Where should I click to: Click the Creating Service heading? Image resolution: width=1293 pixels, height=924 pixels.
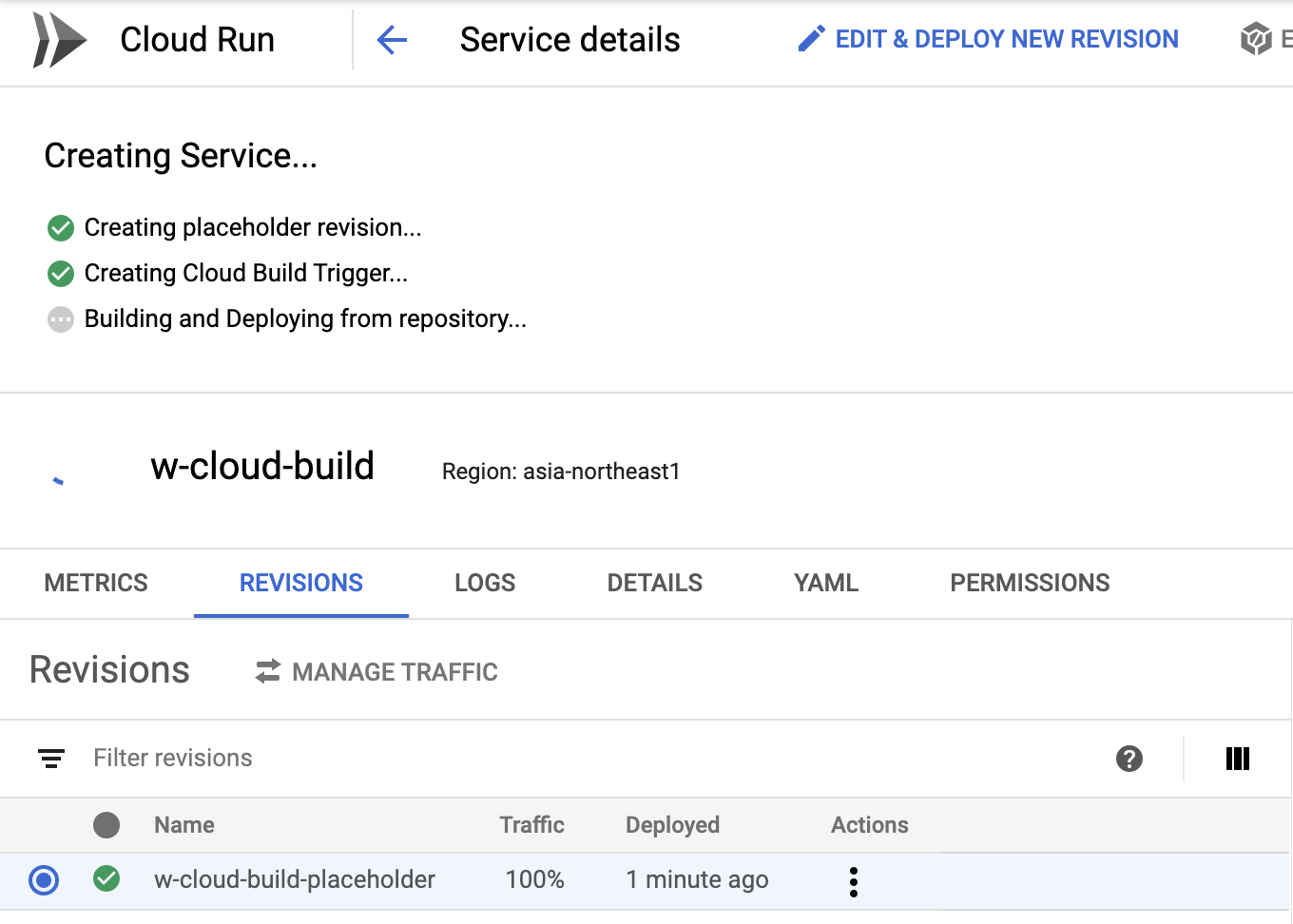pyautogui.click(x=181, y=156)
